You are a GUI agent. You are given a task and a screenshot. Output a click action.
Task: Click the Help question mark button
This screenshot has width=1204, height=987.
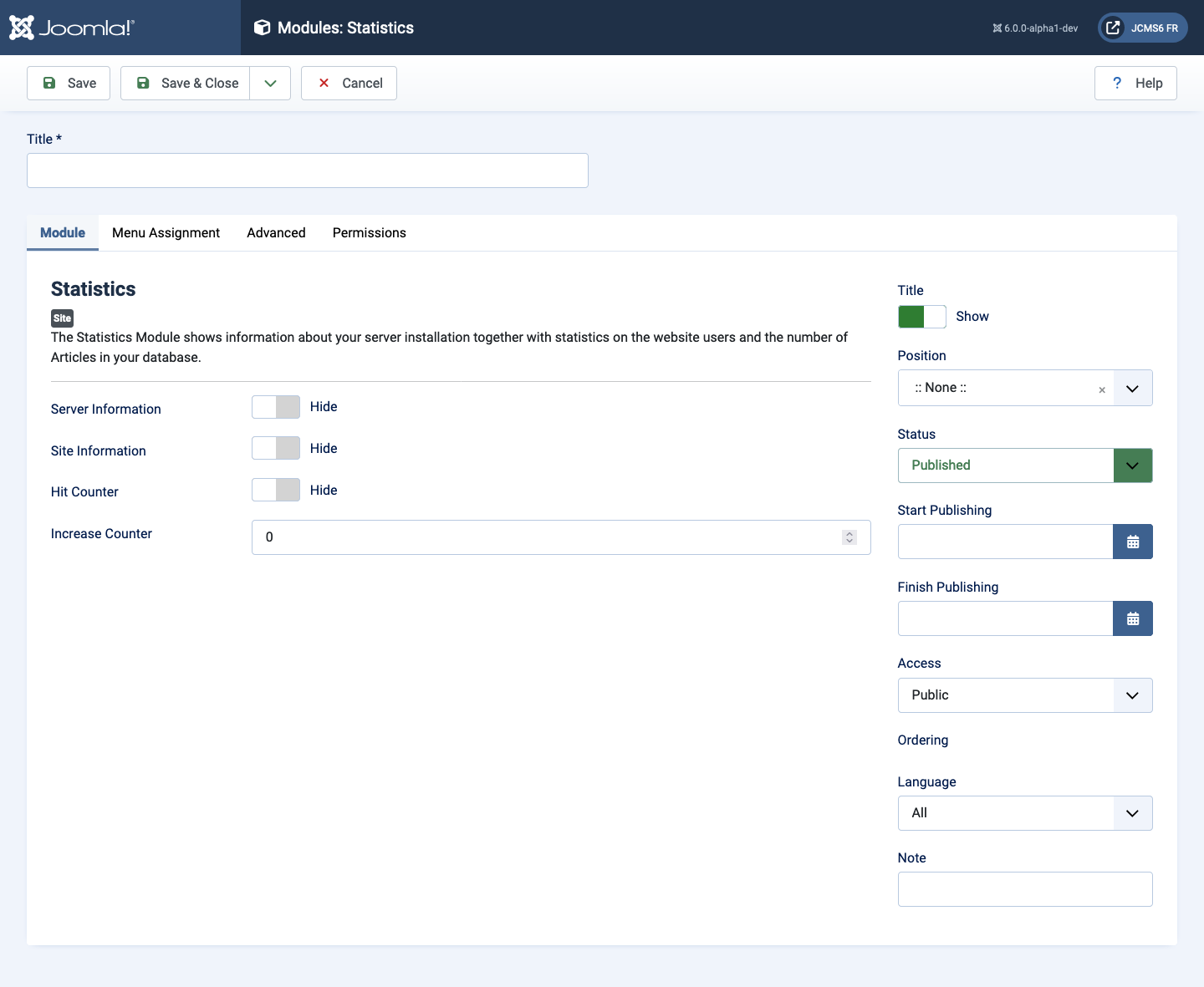click(x=1135, y=83)
